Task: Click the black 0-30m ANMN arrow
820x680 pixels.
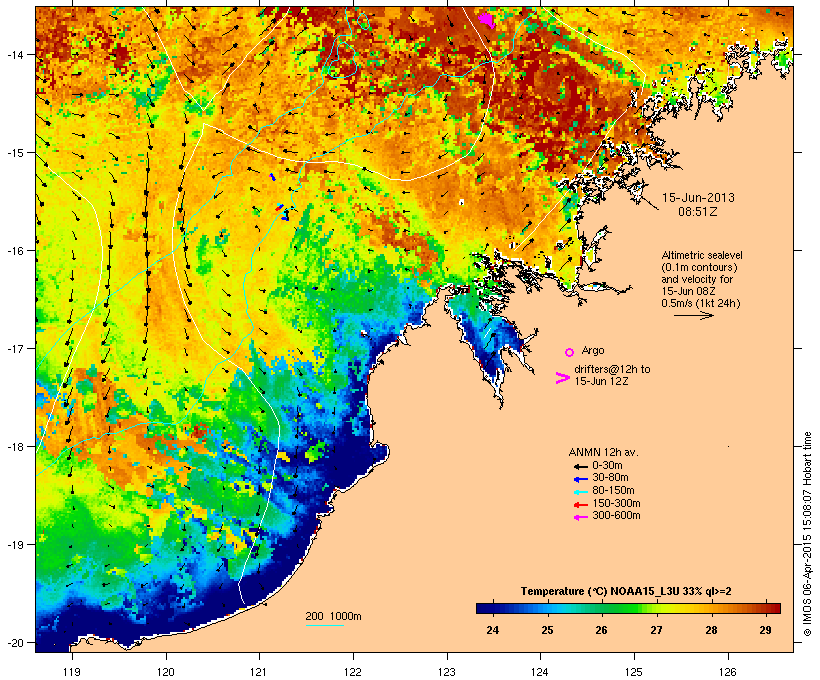Action: [580, 467]
